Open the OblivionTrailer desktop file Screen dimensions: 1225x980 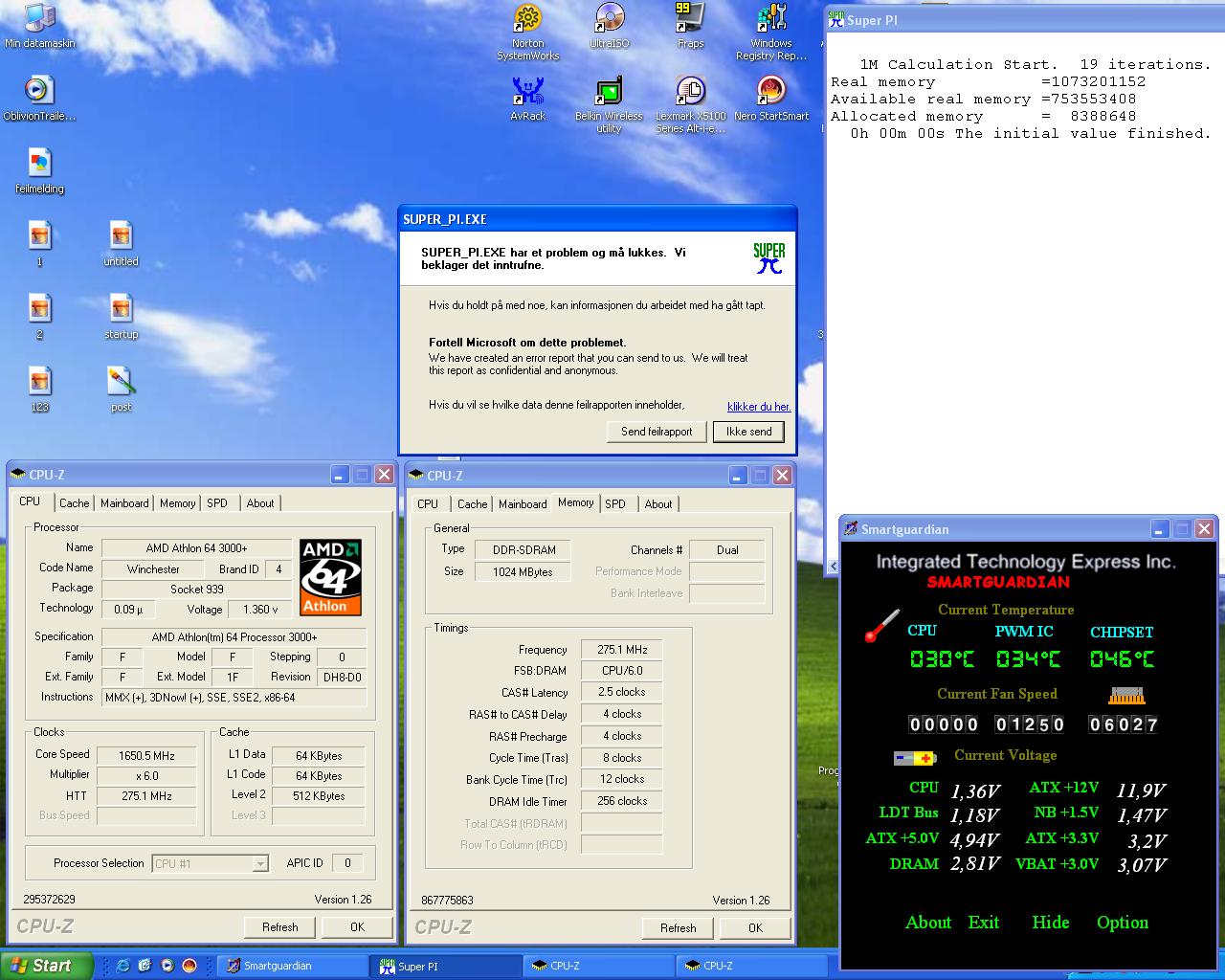click(x=39, y=92)
